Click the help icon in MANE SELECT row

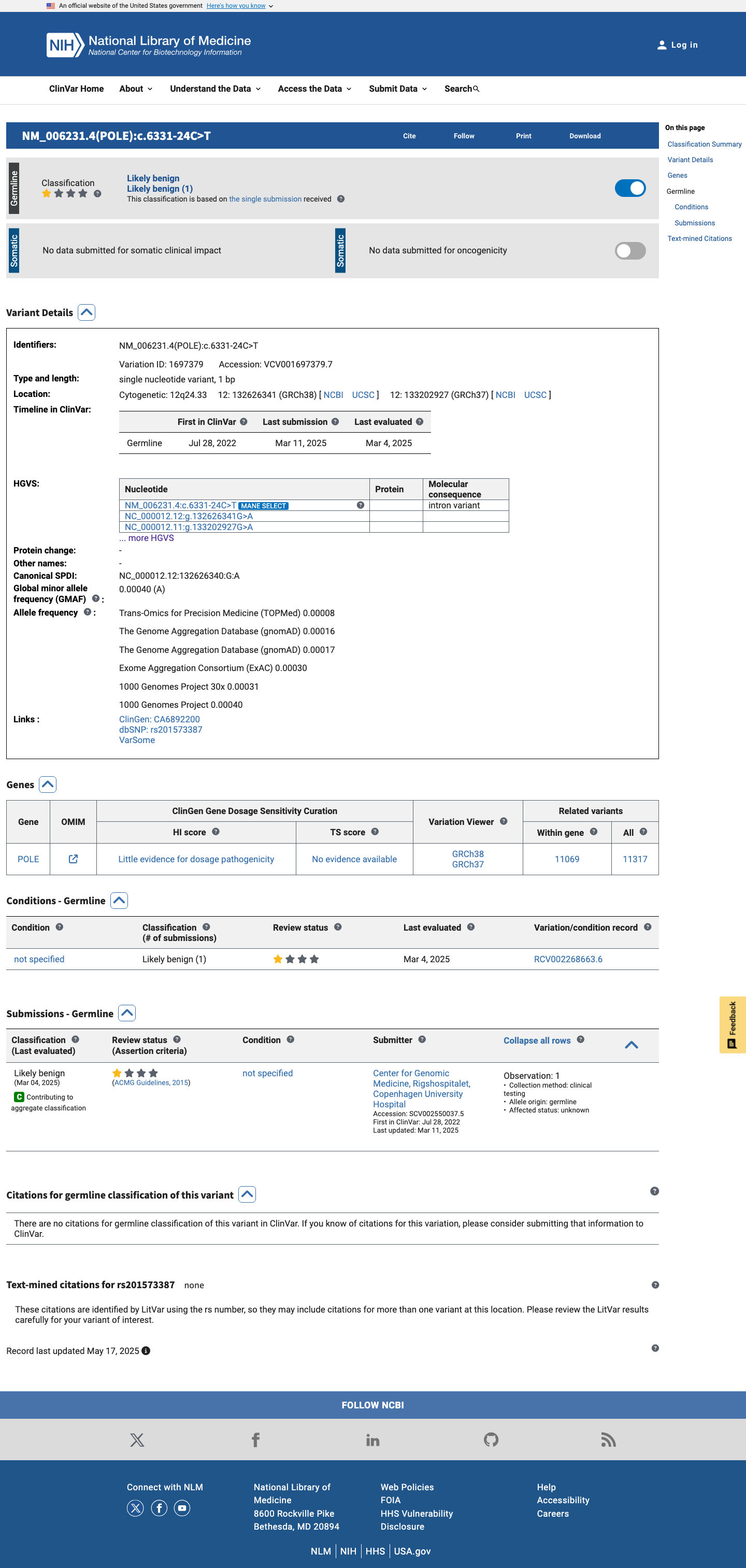coord(360,505)
